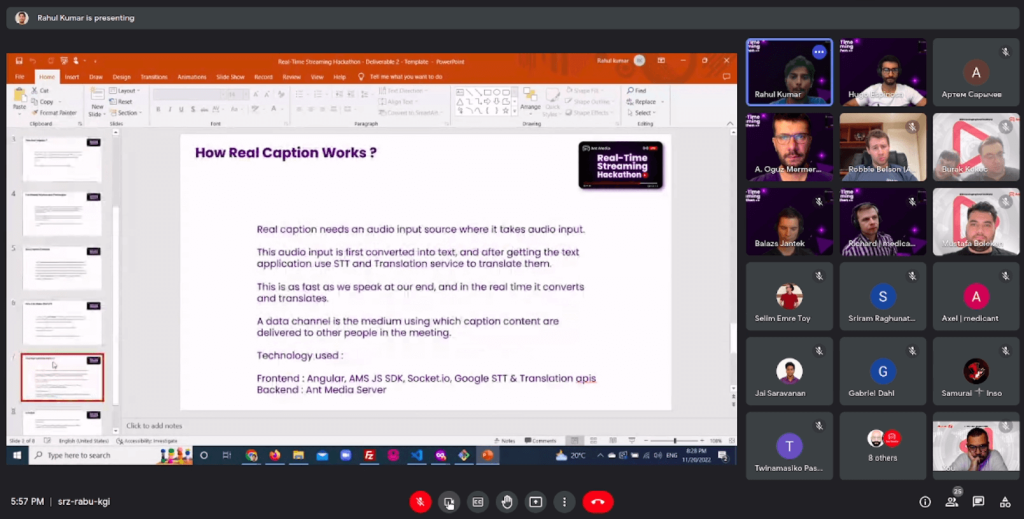Open the font name combo box
The image size is (1024, 519).
pos(187,95)
